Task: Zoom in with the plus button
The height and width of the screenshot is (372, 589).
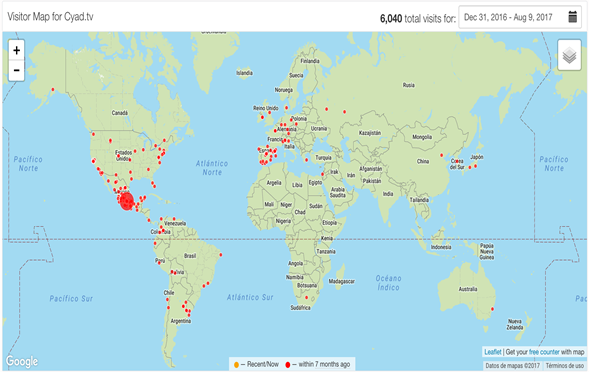Action: 17,50
